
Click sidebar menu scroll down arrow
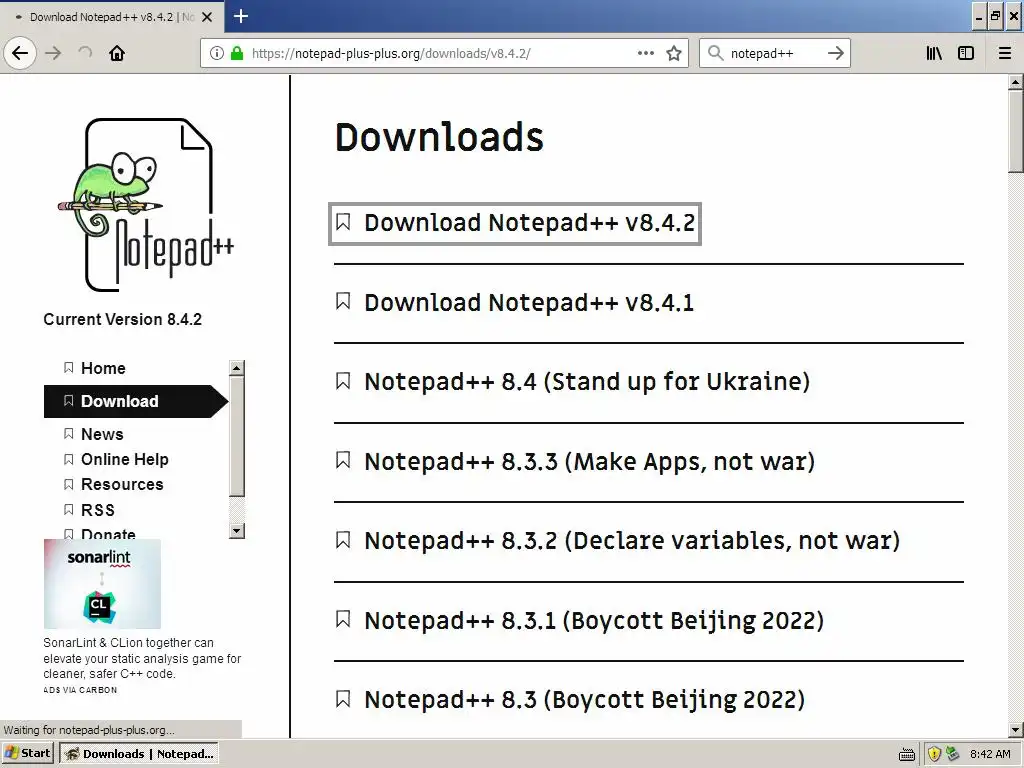tap(236, 530)
